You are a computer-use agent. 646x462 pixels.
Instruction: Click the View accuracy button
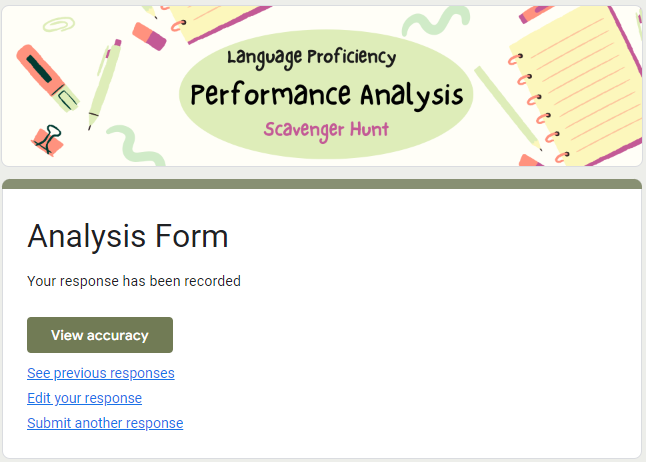click(100, 335)
